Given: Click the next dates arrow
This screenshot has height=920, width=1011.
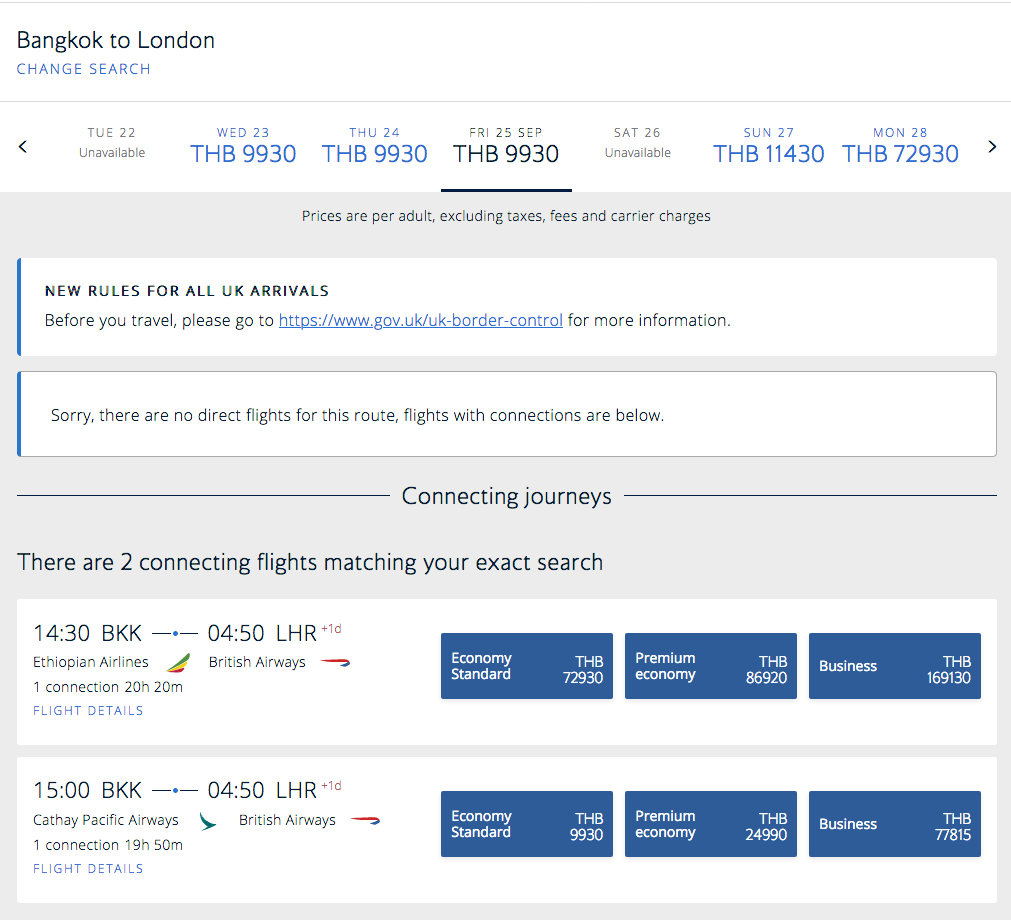Looking at the screenshot, I should coord(992,146).
